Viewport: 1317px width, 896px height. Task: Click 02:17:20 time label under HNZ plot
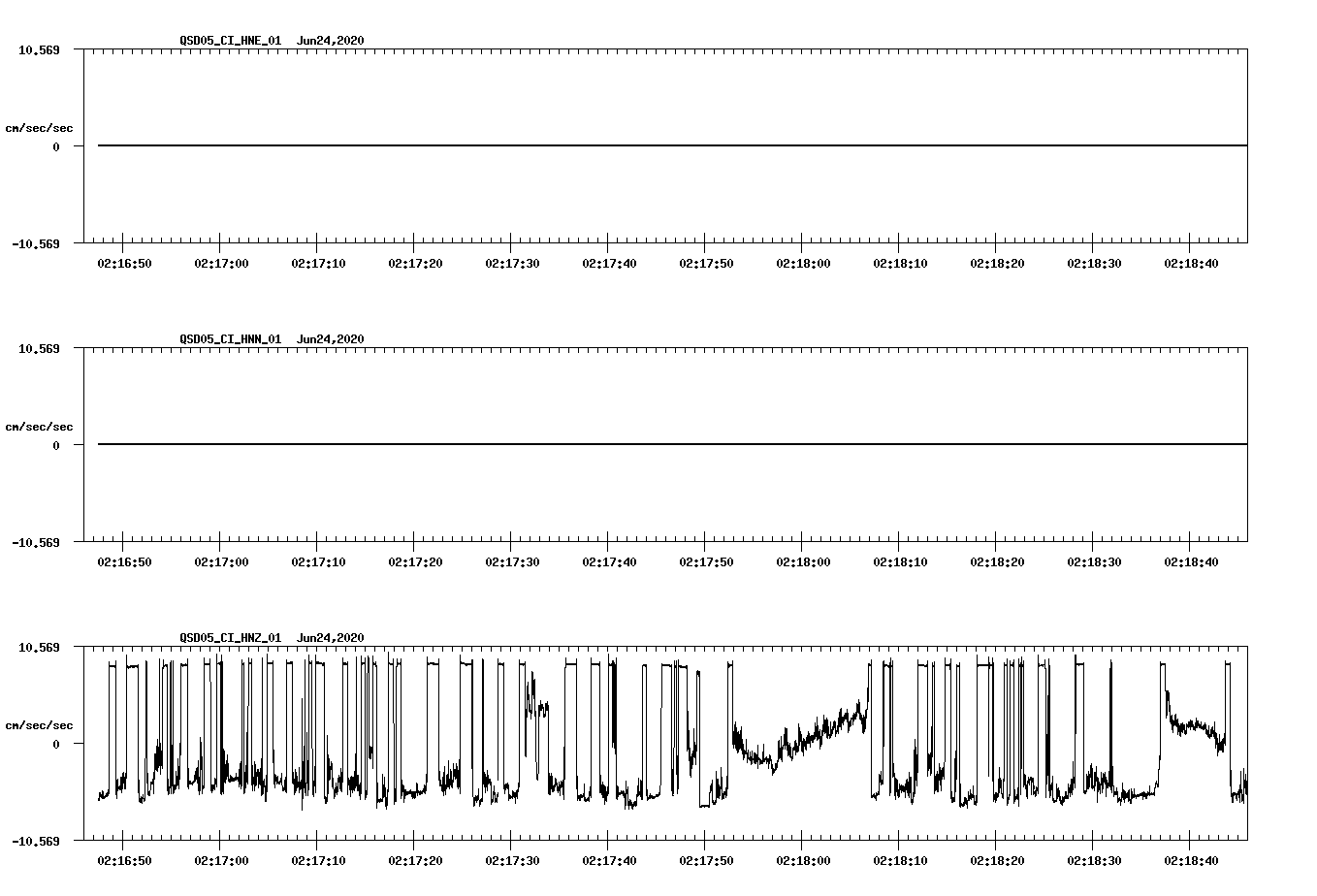click(x=415, y=860)
